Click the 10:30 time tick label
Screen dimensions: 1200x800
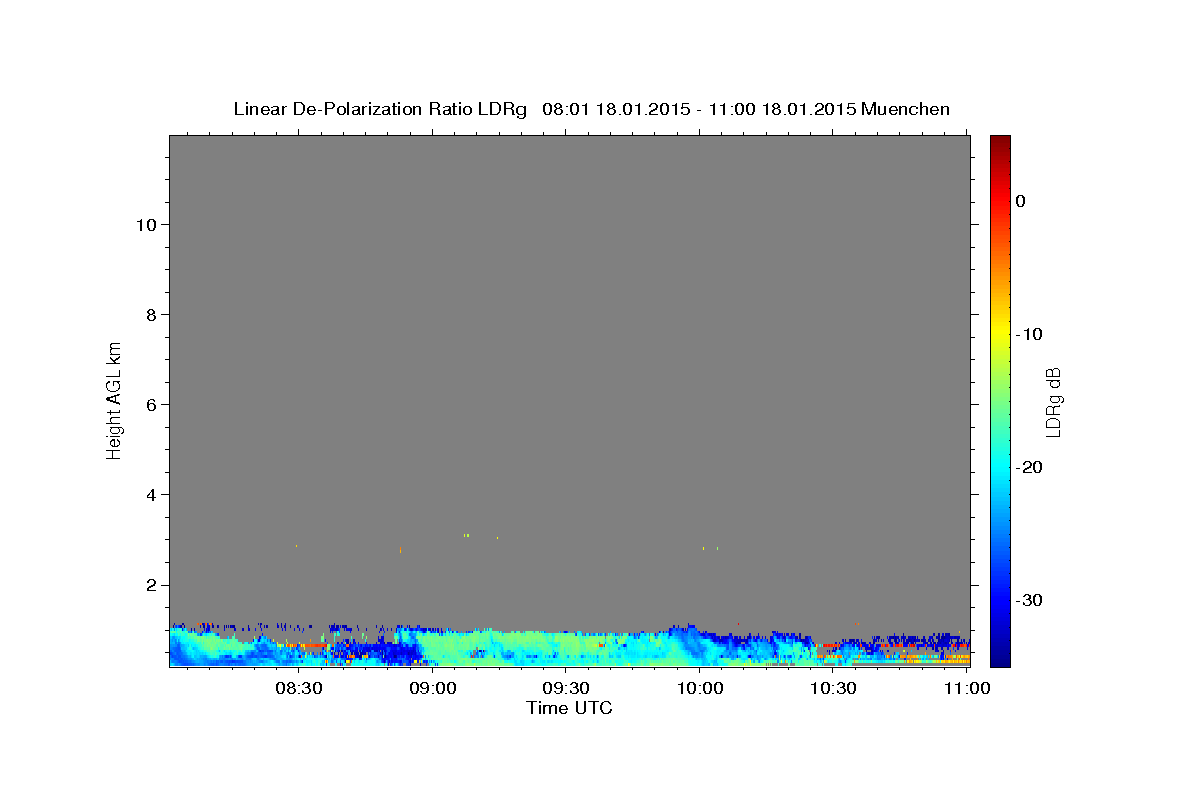coord(833,688)
